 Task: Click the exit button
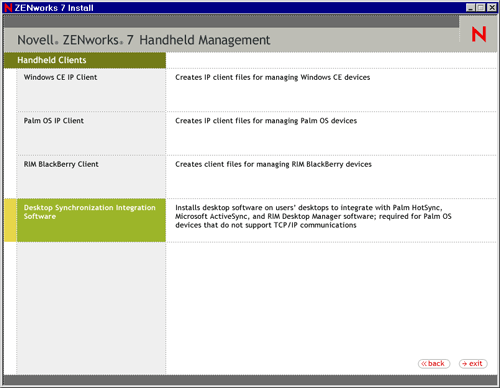tap(473, 363)
